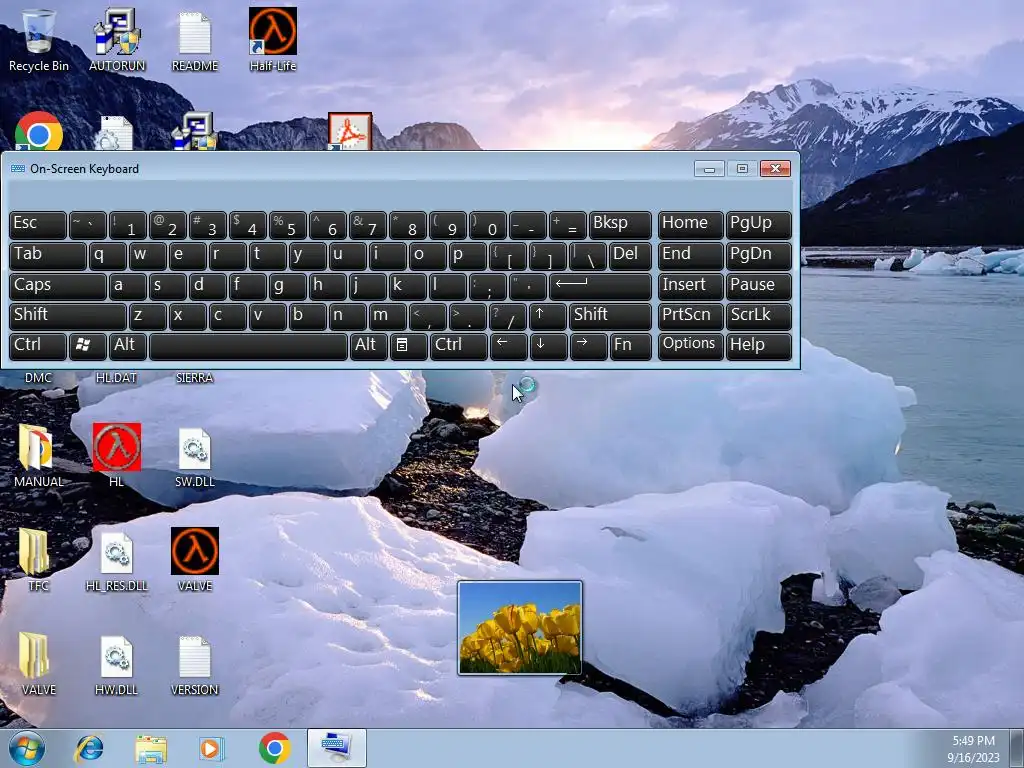This screenshot has width=1024, height=768.
Task: Click the Insert key
Action: (690, 286)
